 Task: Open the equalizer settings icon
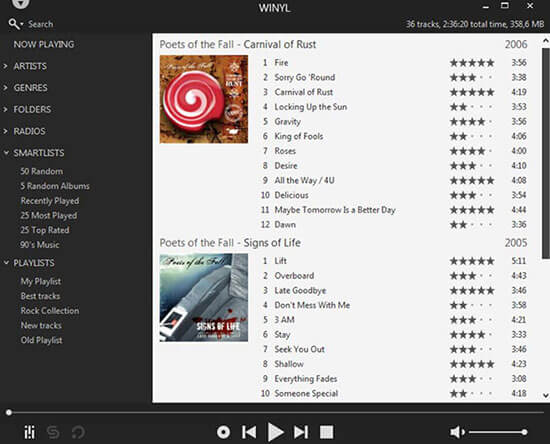coord(29,432)
